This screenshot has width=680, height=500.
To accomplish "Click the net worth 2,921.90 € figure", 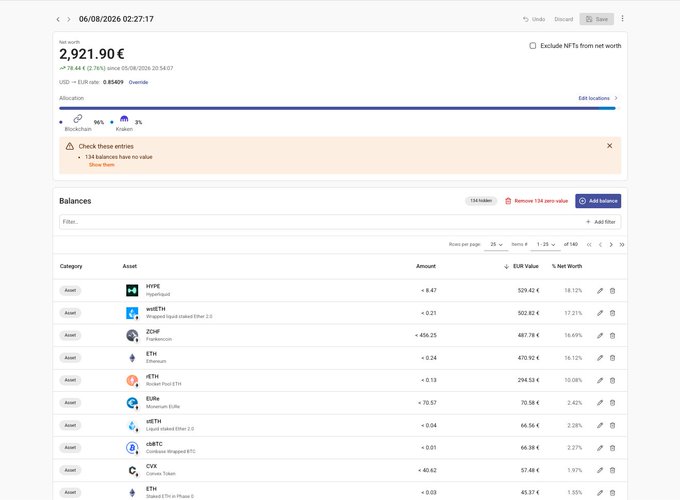I will point(92,54).
